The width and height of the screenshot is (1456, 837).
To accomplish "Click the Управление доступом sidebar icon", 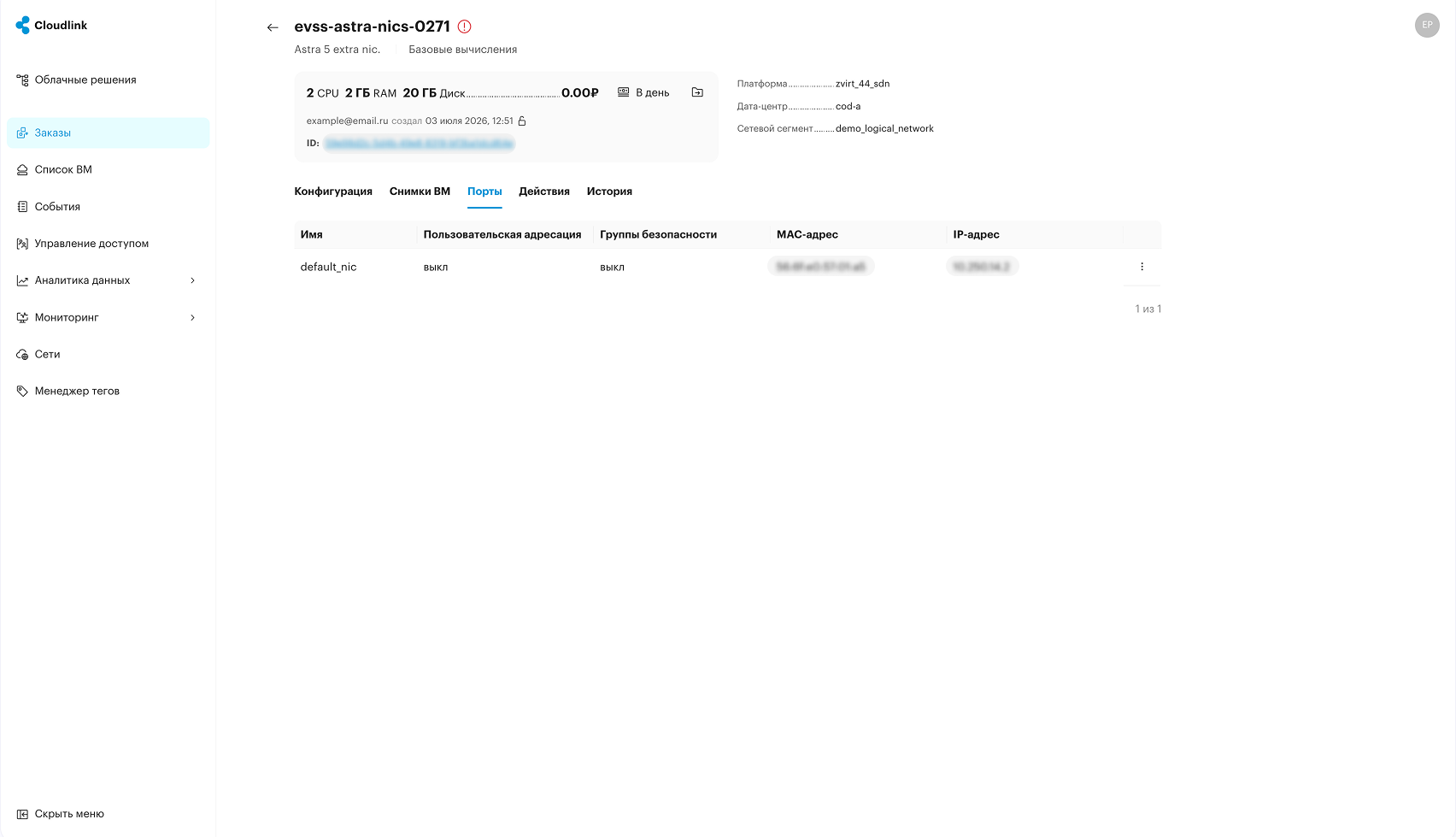I will pos(22,244).
